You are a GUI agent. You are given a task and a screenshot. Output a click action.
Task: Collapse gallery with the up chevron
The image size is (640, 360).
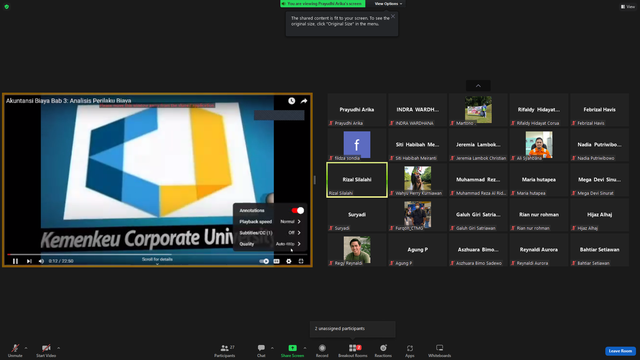pyautogui.click(x=478, y=86)
